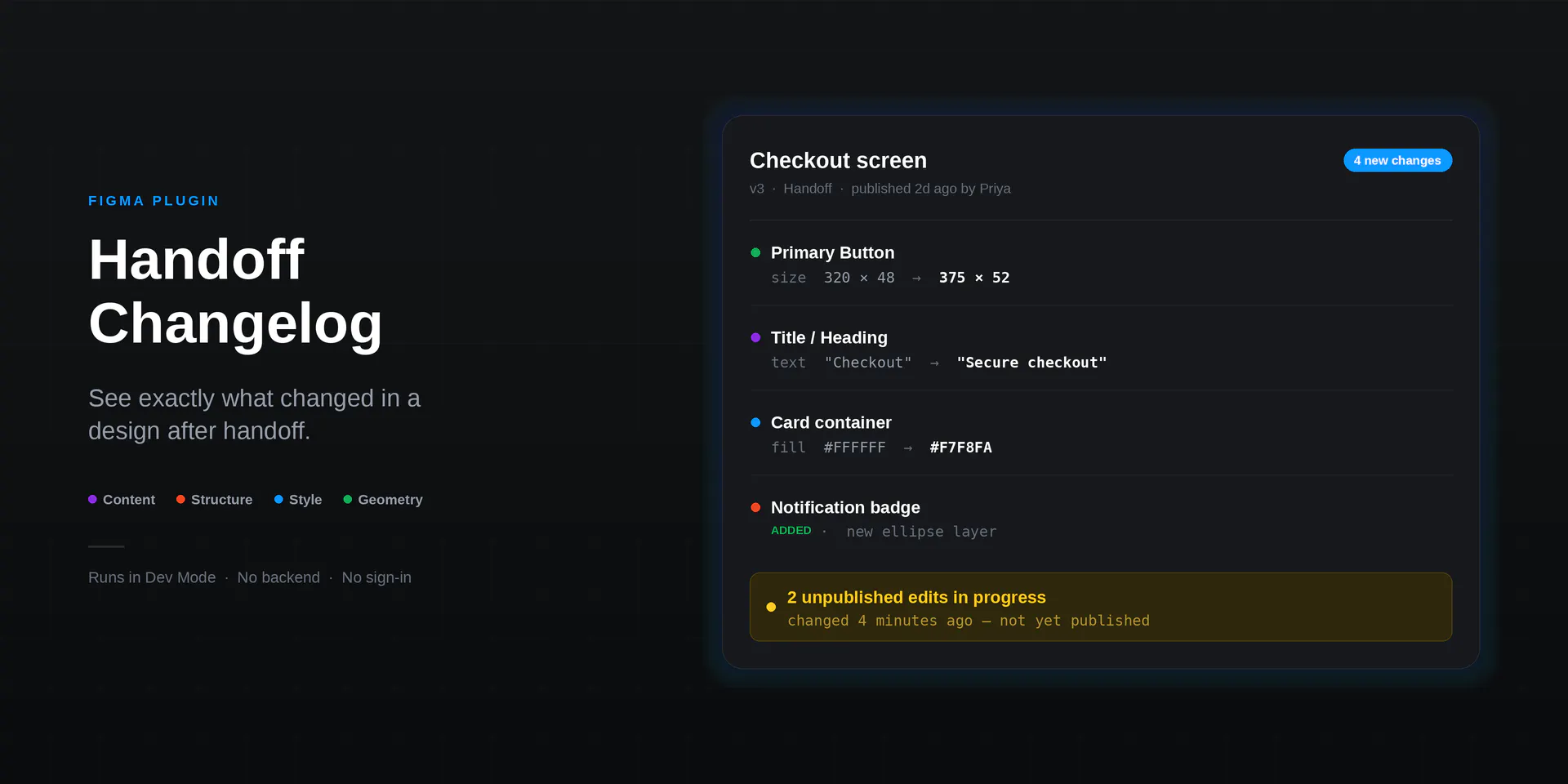Viewport: 1568px width, 784px height.
Task: Select the Content legend label
Action: (129, 499)
